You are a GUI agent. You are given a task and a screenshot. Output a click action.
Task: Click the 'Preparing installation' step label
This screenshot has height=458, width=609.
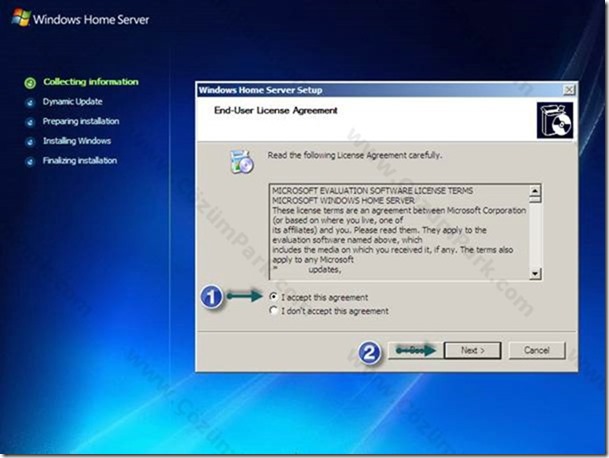(x=81, y=122)
